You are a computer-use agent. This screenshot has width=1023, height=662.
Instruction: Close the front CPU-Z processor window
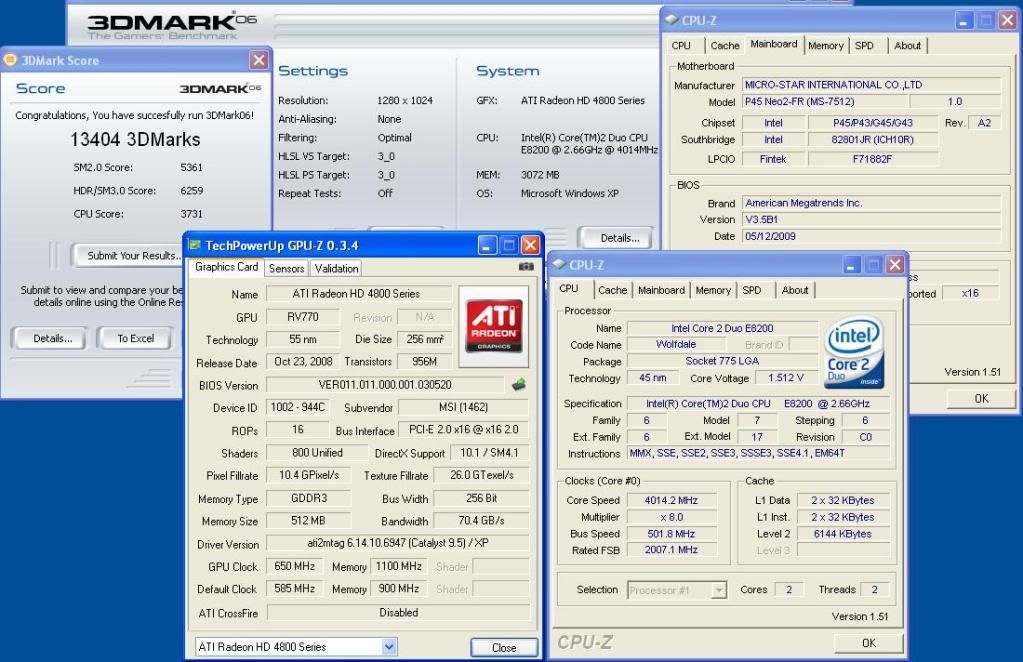894,265
